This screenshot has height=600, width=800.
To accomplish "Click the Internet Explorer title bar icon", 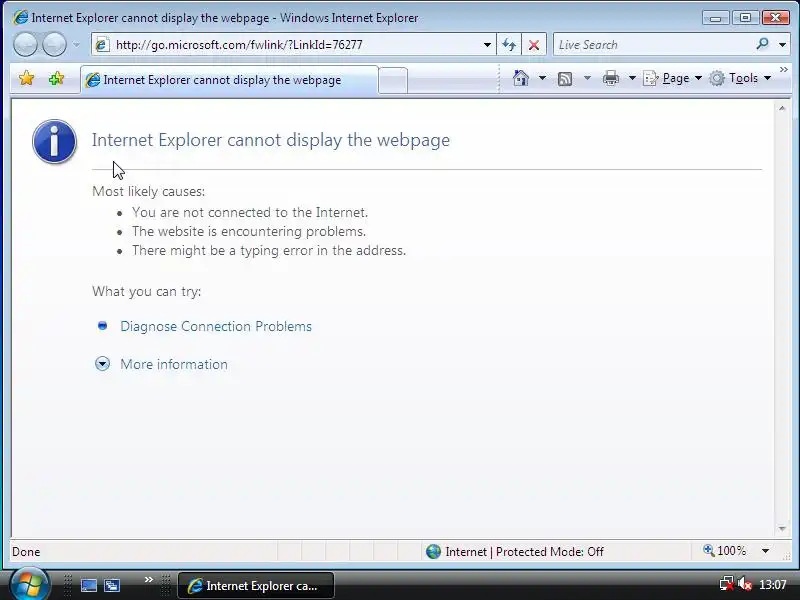I will [21, 17].
